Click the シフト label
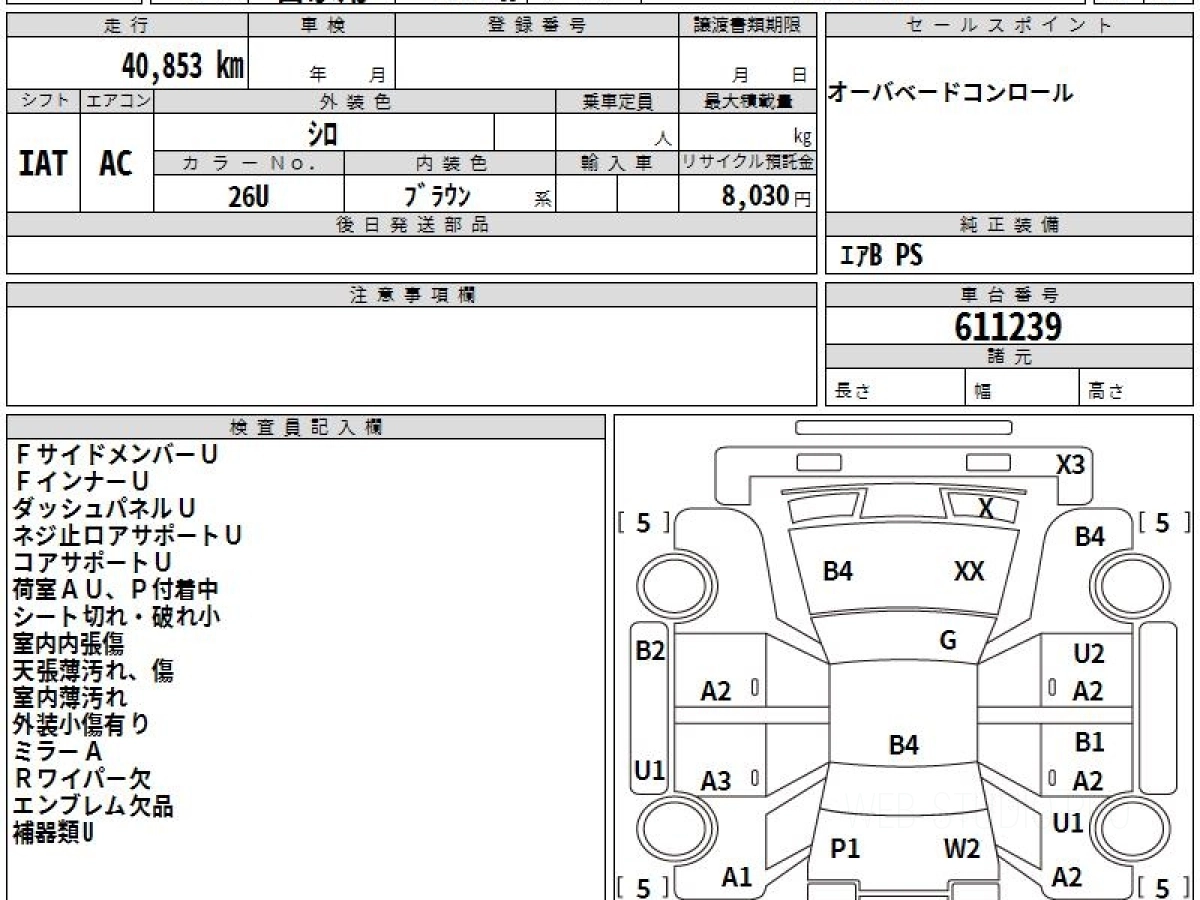Viewport: 1200px width, 900px height. click(43, 101)
